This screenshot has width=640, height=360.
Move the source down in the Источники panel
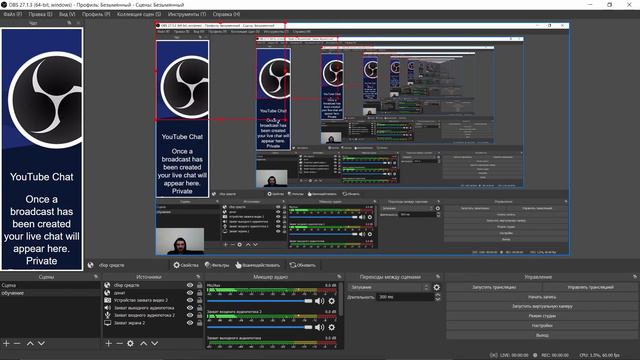(x=154, y=343)
